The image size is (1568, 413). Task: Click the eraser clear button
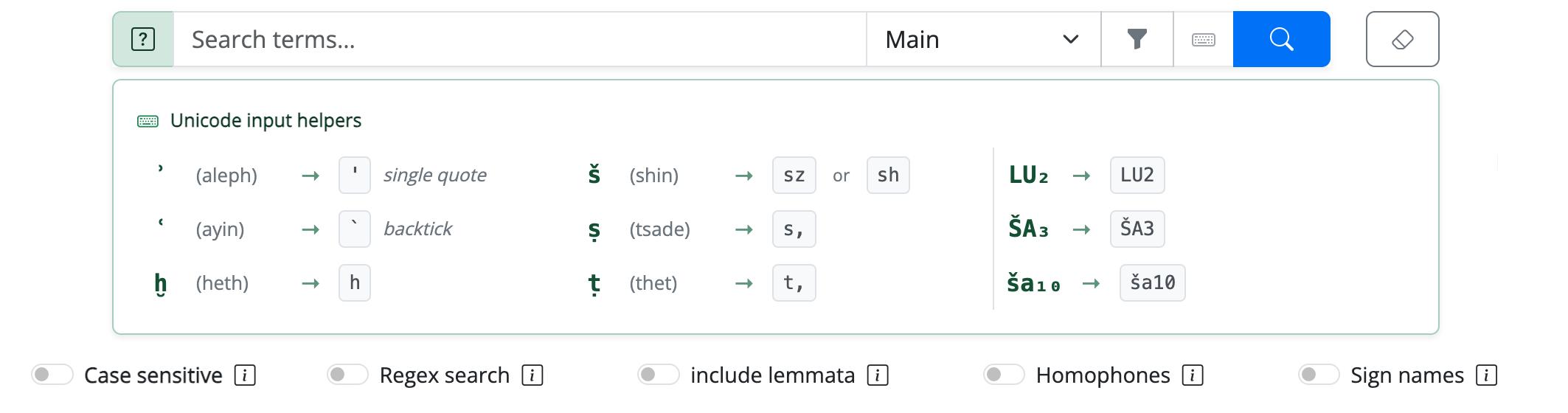point(1403,39)
